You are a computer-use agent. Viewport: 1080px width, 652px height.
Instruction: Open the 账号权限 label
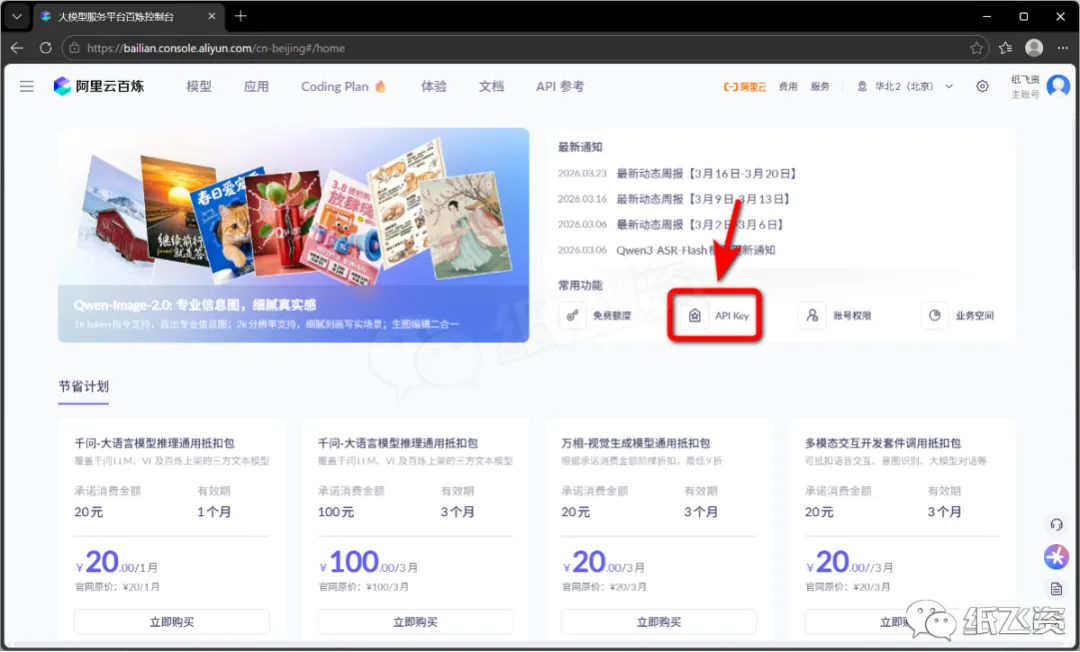pos(852,315)
